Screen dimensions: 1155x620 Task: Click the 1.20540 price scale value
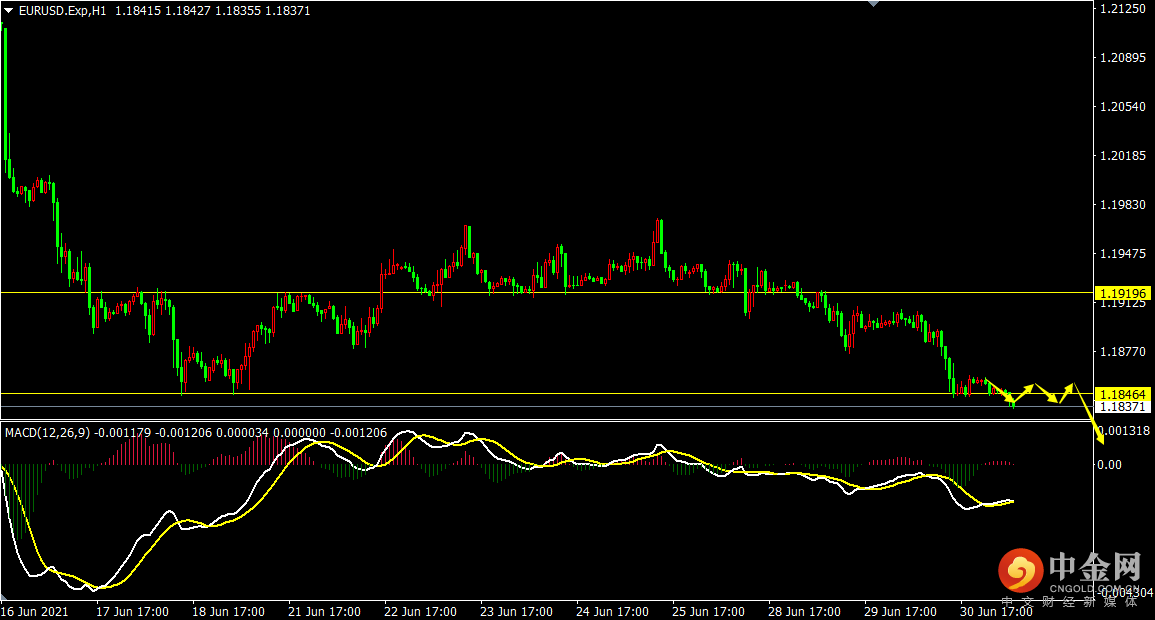click(x=1123, y=107)
